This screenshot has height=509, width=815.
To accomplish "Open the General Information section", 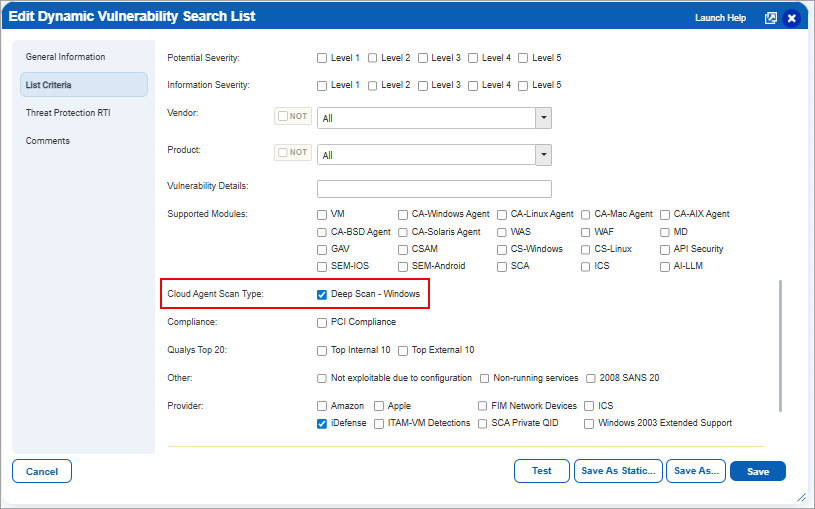I will coord(65,57).
